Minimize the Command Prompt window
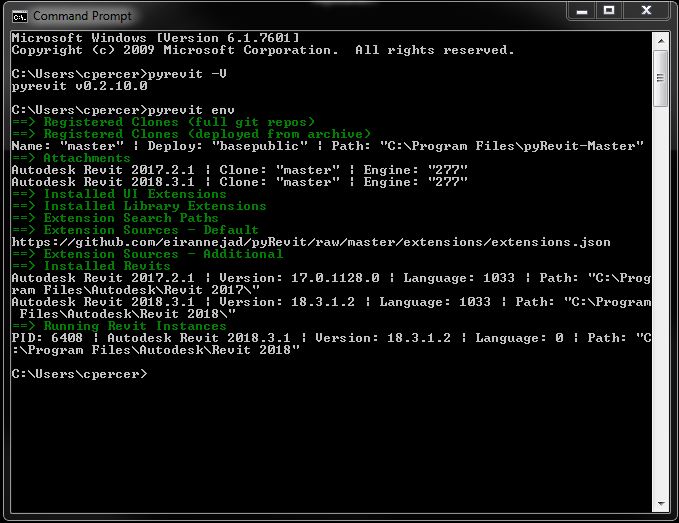This screenshot has width=679, height=523. pyautogui.click(x=582, y=11)
